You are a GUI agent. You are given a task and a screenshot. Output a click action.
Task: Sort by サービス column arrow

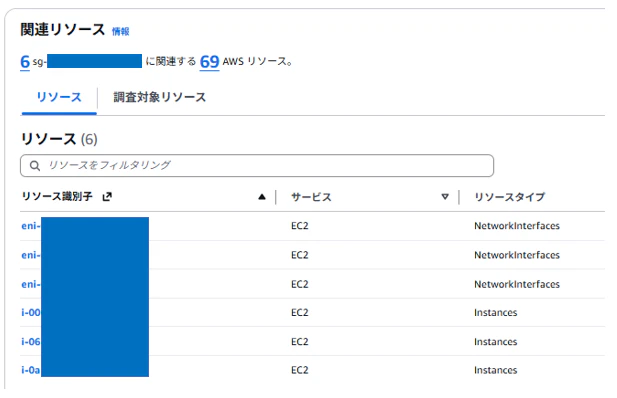445,197
